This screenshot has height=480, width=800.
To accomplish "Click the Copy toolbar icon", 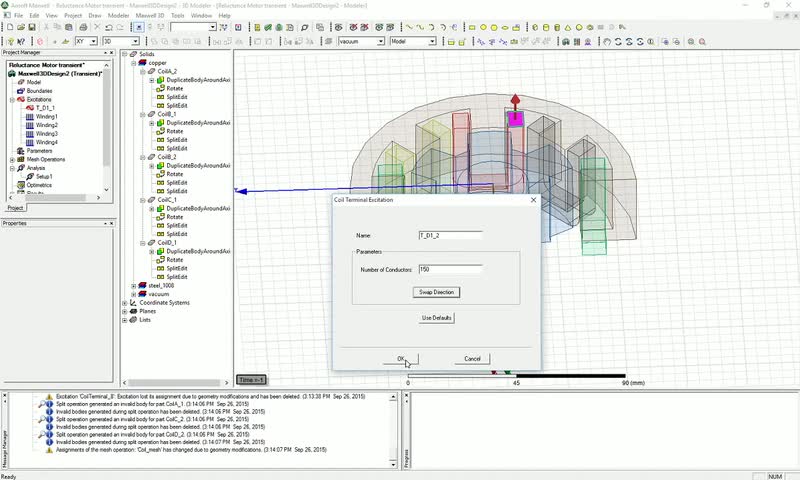I will [x=57, y=27].
